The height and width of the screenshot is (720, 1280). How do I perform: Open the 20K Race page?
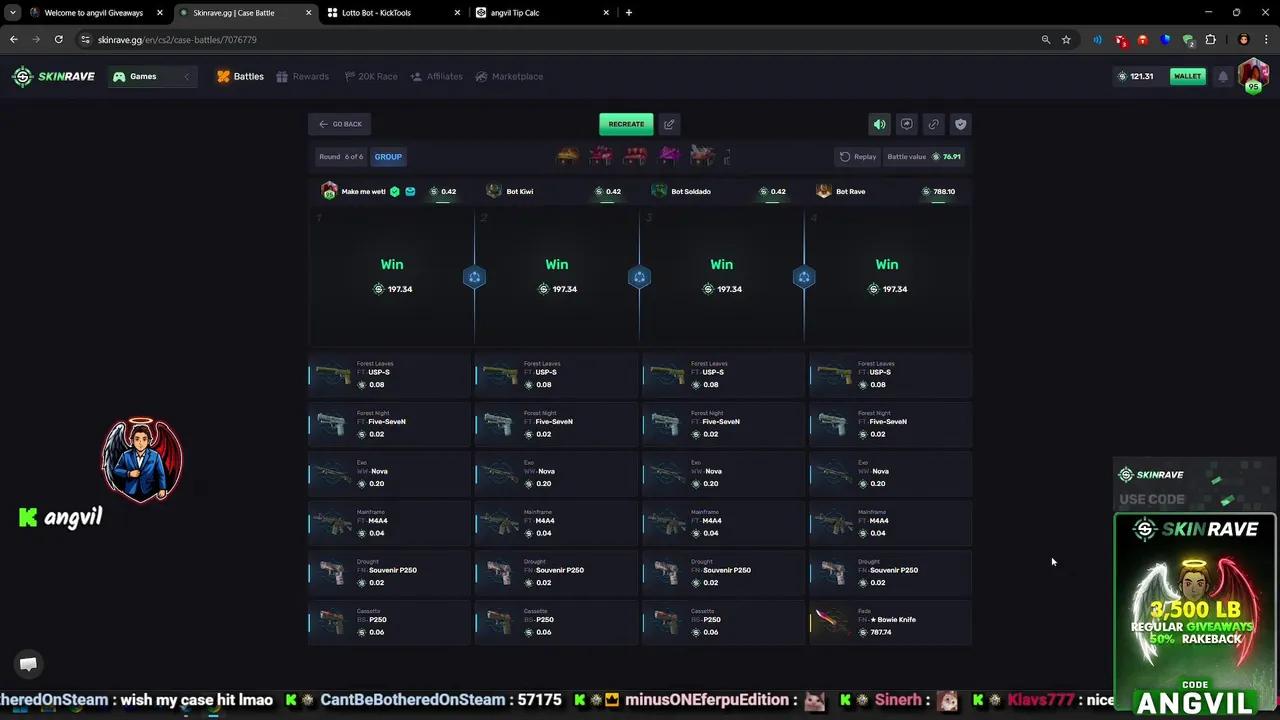tap(370, 77)
